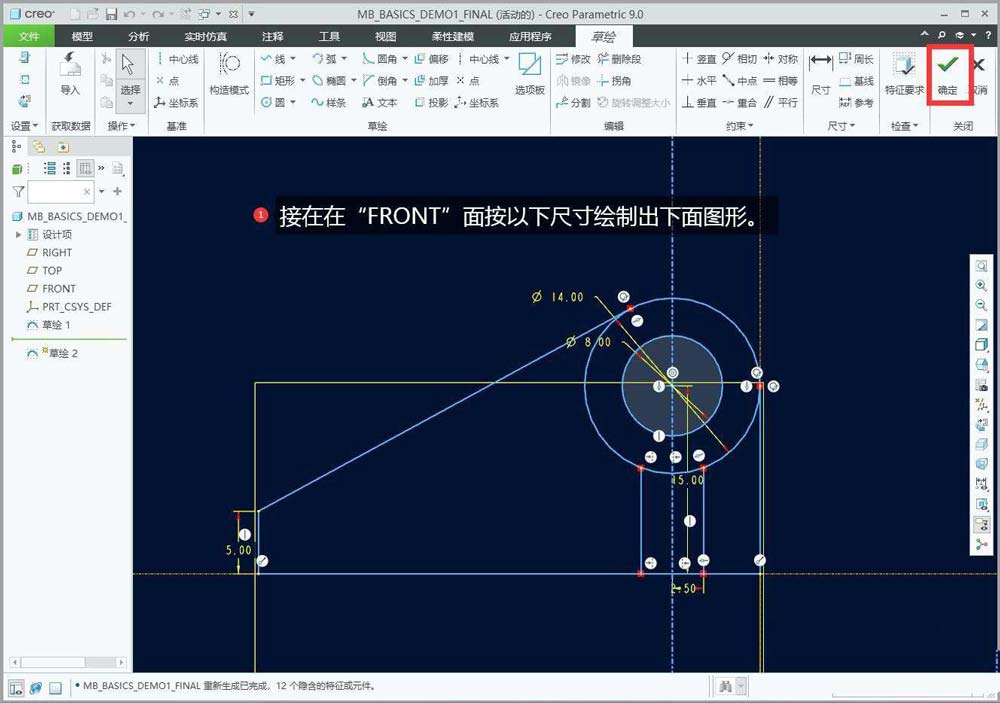The image size is (1000, 703).
Task: Choose the 椭圆 ellipse tool
Action: [329, 80]
